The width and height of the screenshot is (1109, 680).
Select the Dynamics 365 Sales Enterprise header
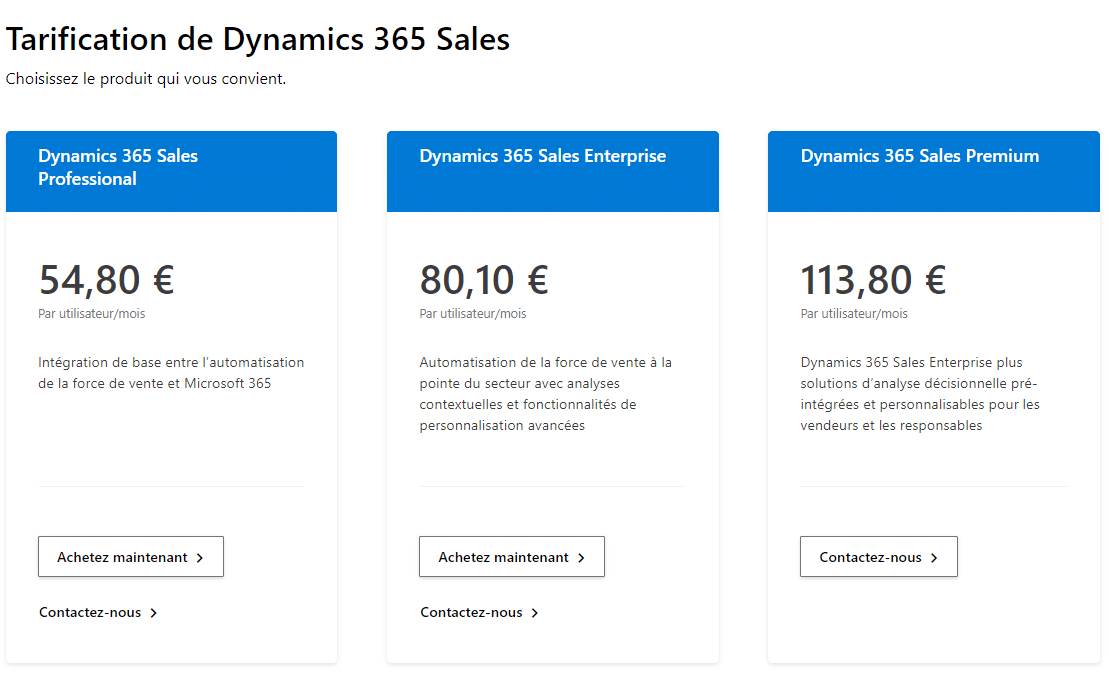pos(541,156)
